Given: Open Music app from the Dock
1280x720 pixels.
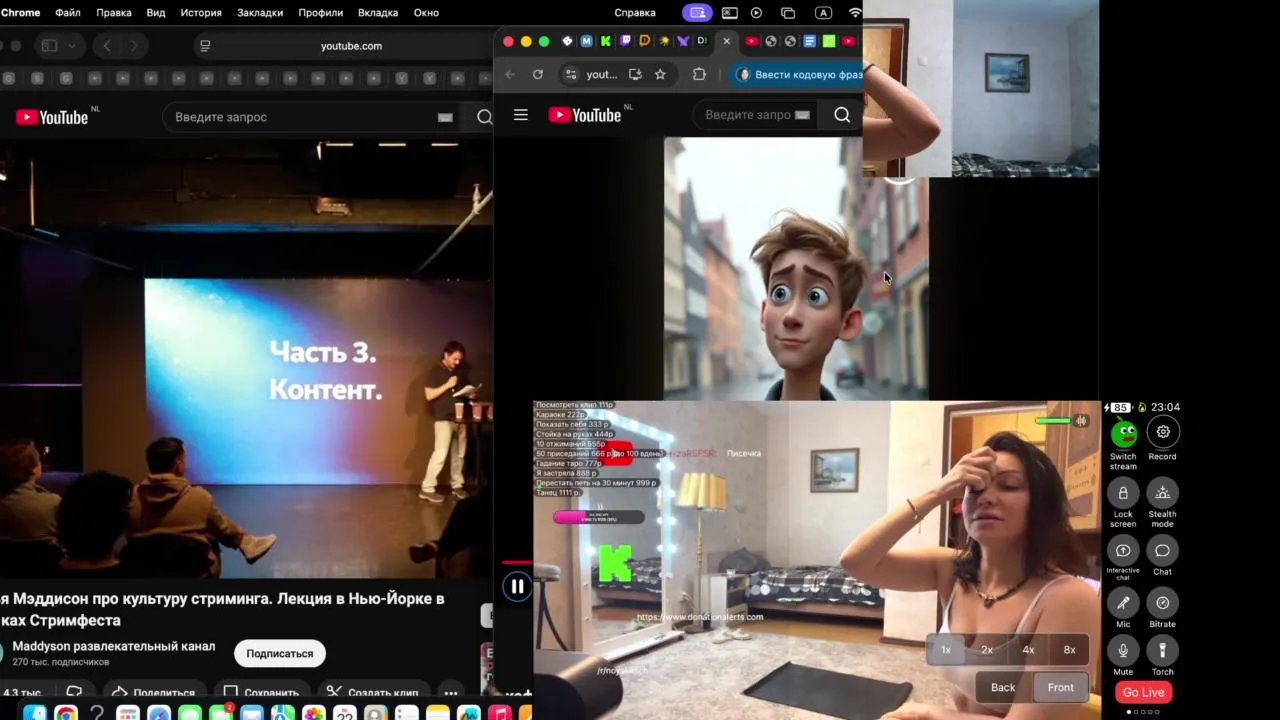Looking at the screenshot, I should click(x=499, y=713).
